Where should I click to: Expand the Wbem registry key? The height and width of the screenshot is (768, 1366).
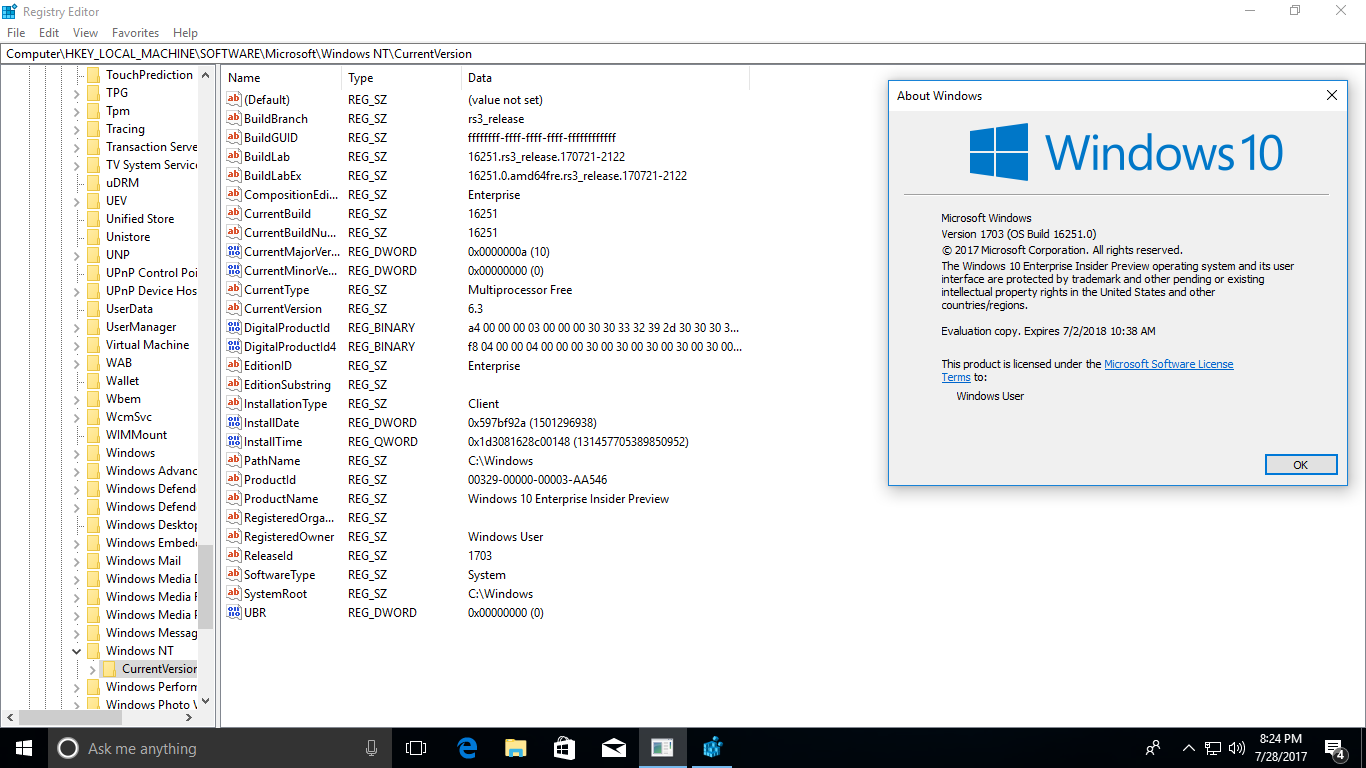[x=77, y=399]
